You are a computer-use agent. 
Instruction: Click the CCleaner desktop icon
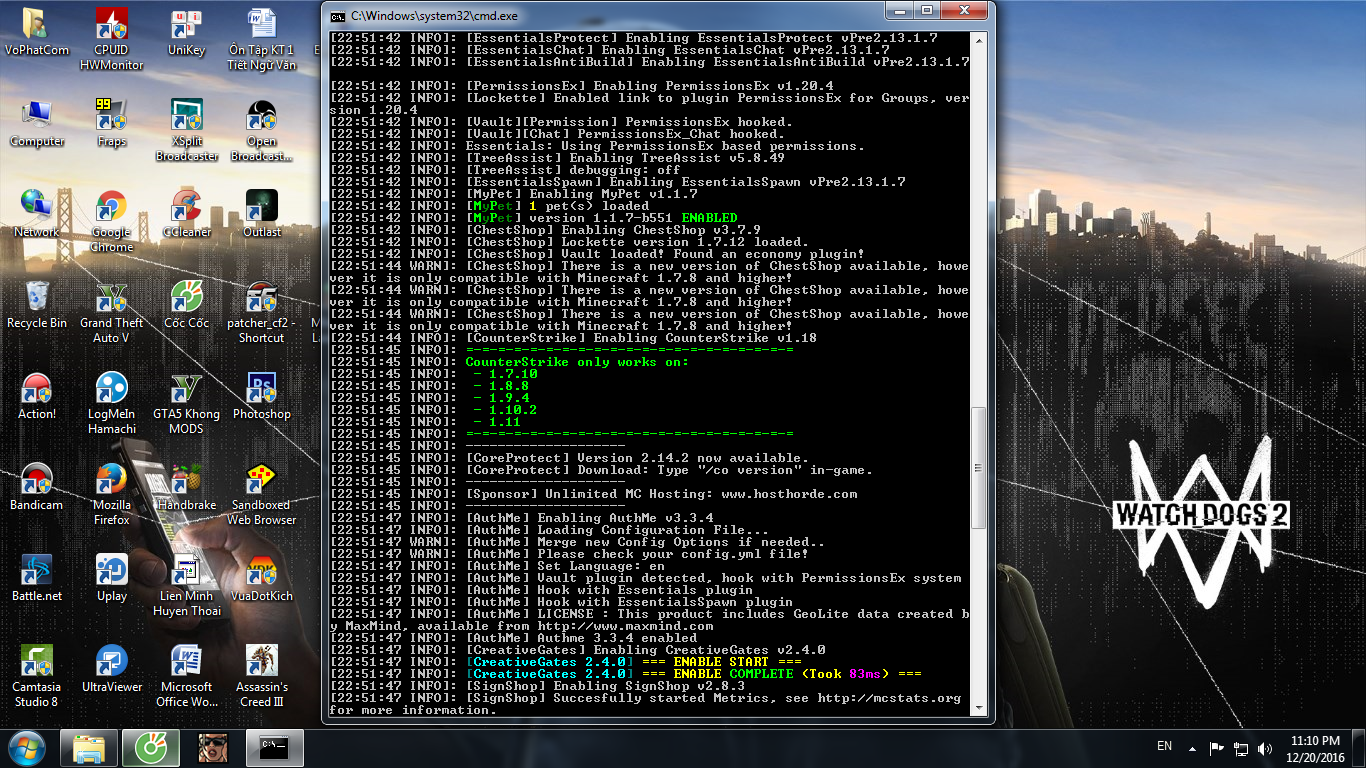pyautogui.click(x=187, y=208)
